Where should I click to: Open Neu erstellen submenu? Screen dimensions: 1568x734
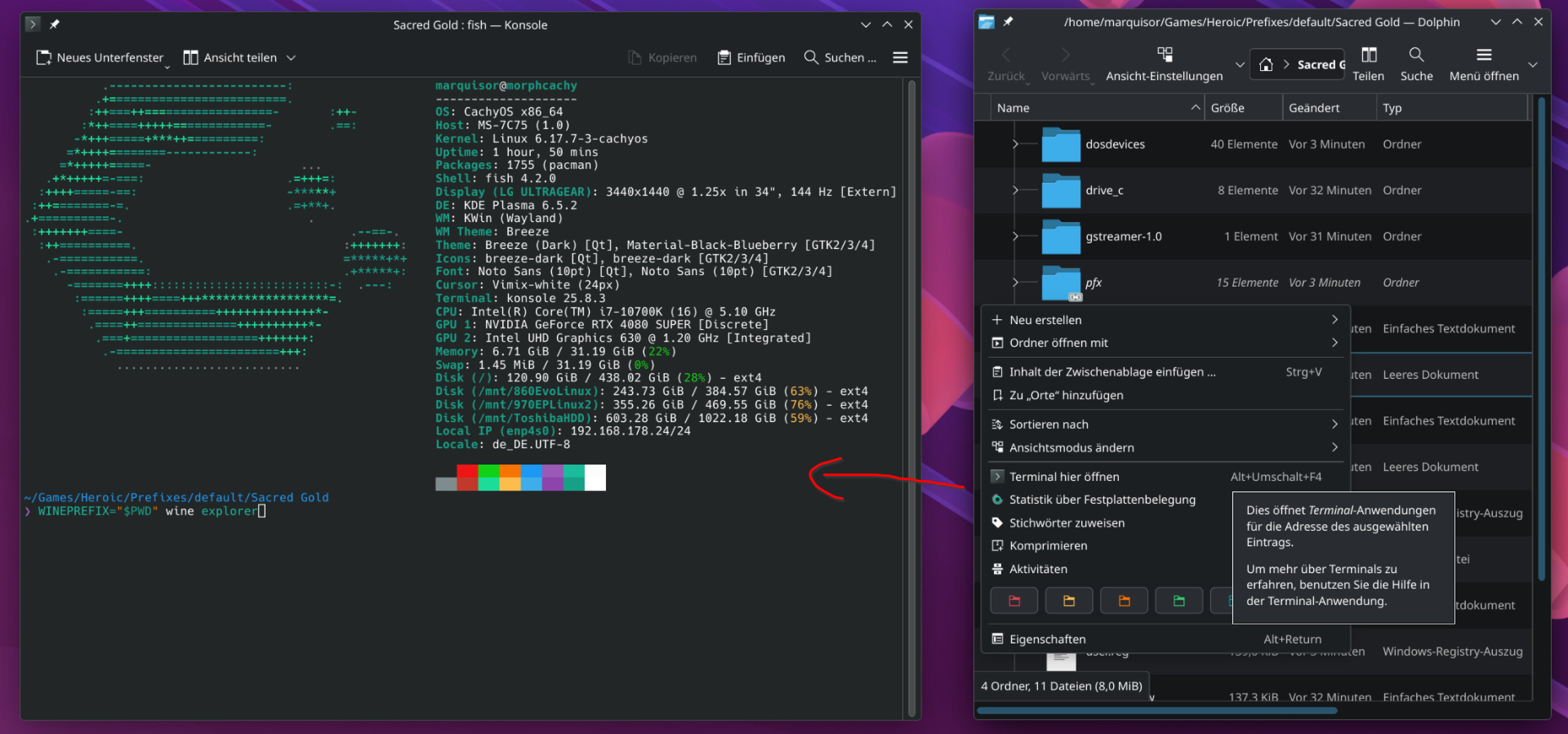click(1165, 320)
